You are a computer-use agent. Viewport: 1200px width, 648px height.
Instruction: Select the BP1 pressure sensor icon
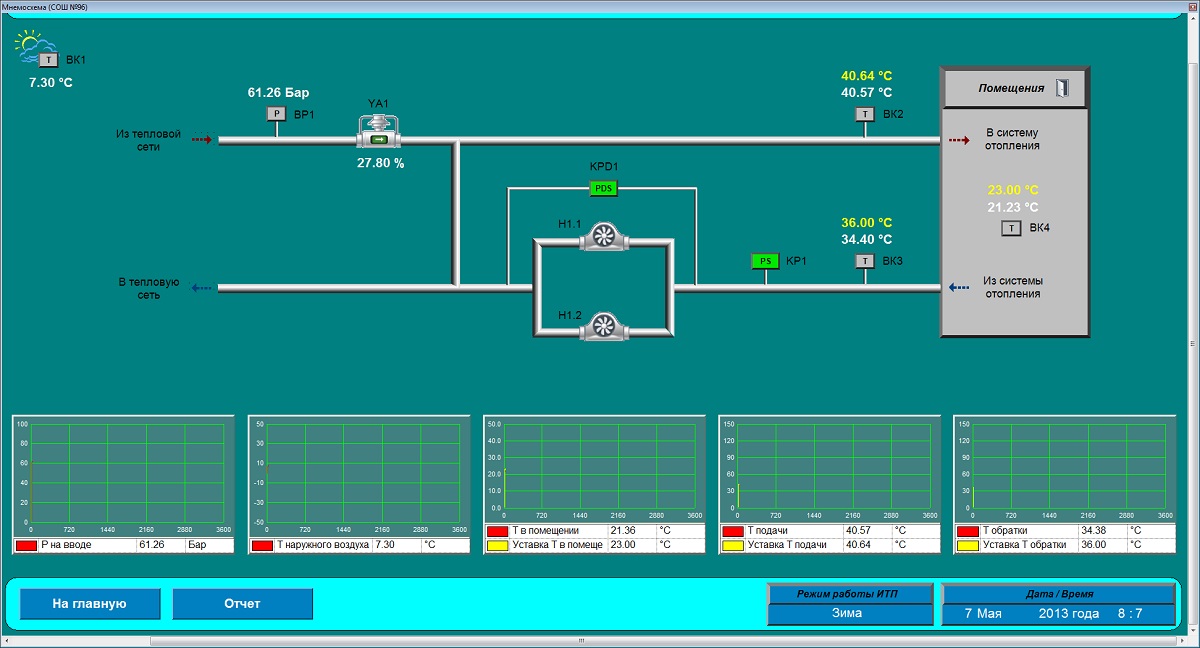276,114
